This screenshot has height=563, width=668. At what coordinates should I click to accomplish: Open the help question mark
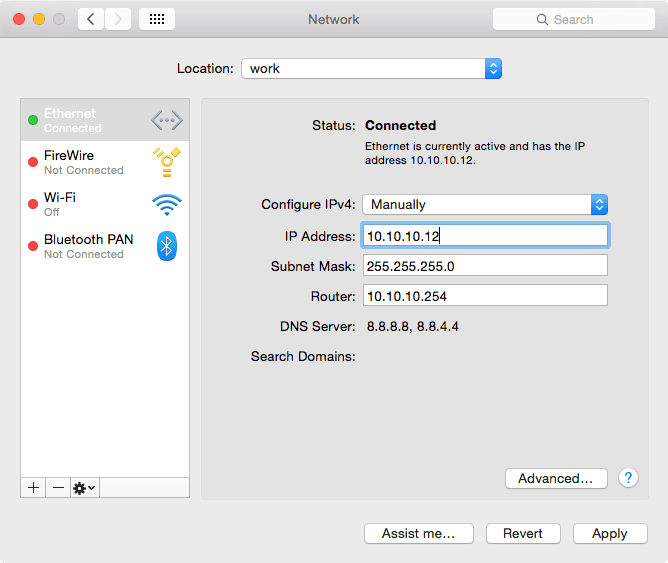pyautogui.click(x=628, y=478)
